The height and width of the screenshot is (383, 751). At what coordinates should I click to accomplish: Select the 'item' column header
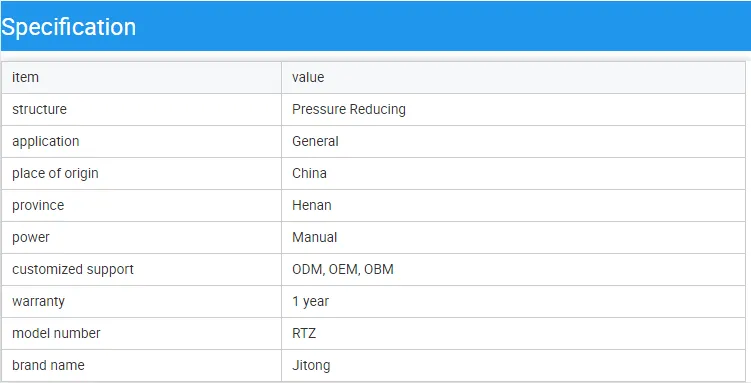(25, 77)
